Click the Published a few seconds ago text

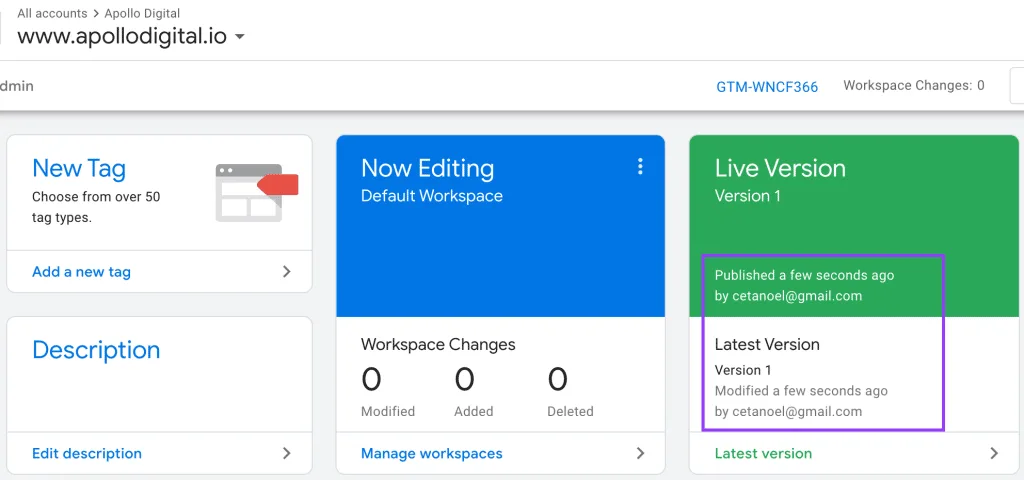coord(805,275)
